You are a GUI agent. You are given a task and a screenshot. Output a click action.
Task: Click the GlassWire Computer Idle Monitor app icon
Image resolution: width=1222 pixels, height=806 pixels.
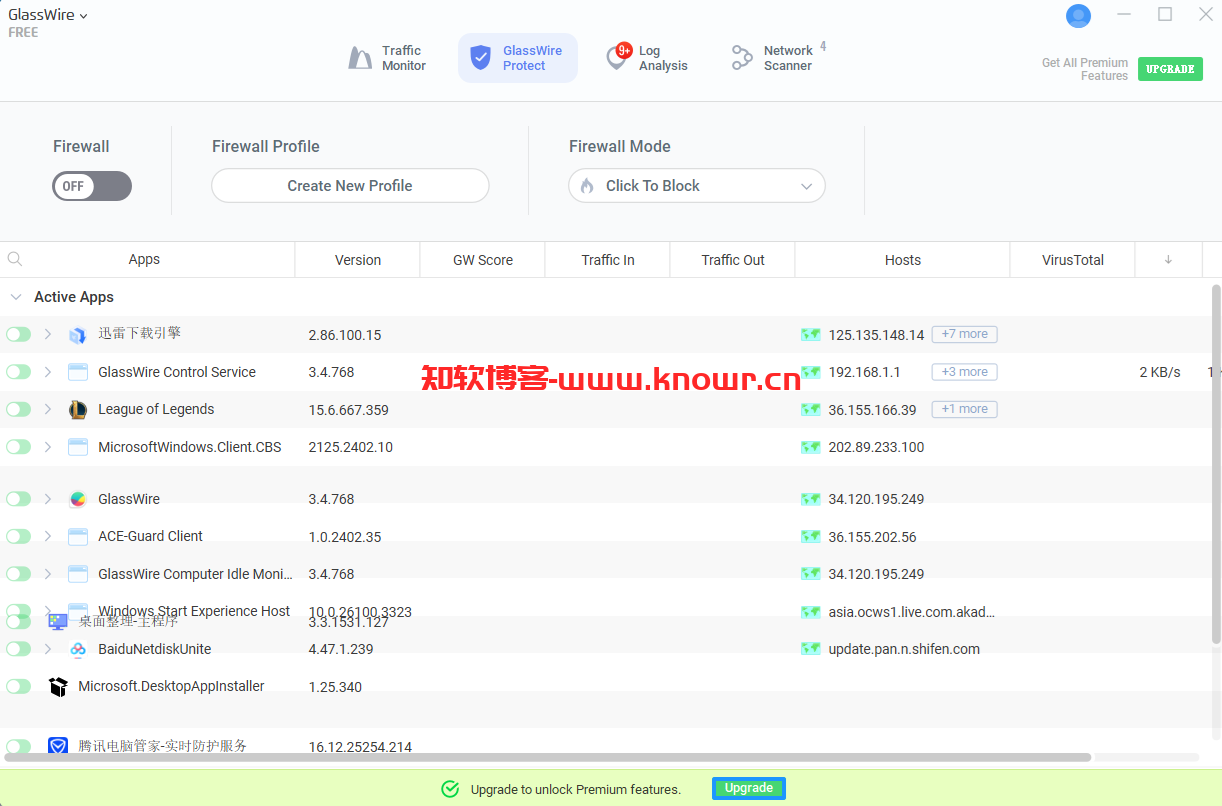click(78, 574)
